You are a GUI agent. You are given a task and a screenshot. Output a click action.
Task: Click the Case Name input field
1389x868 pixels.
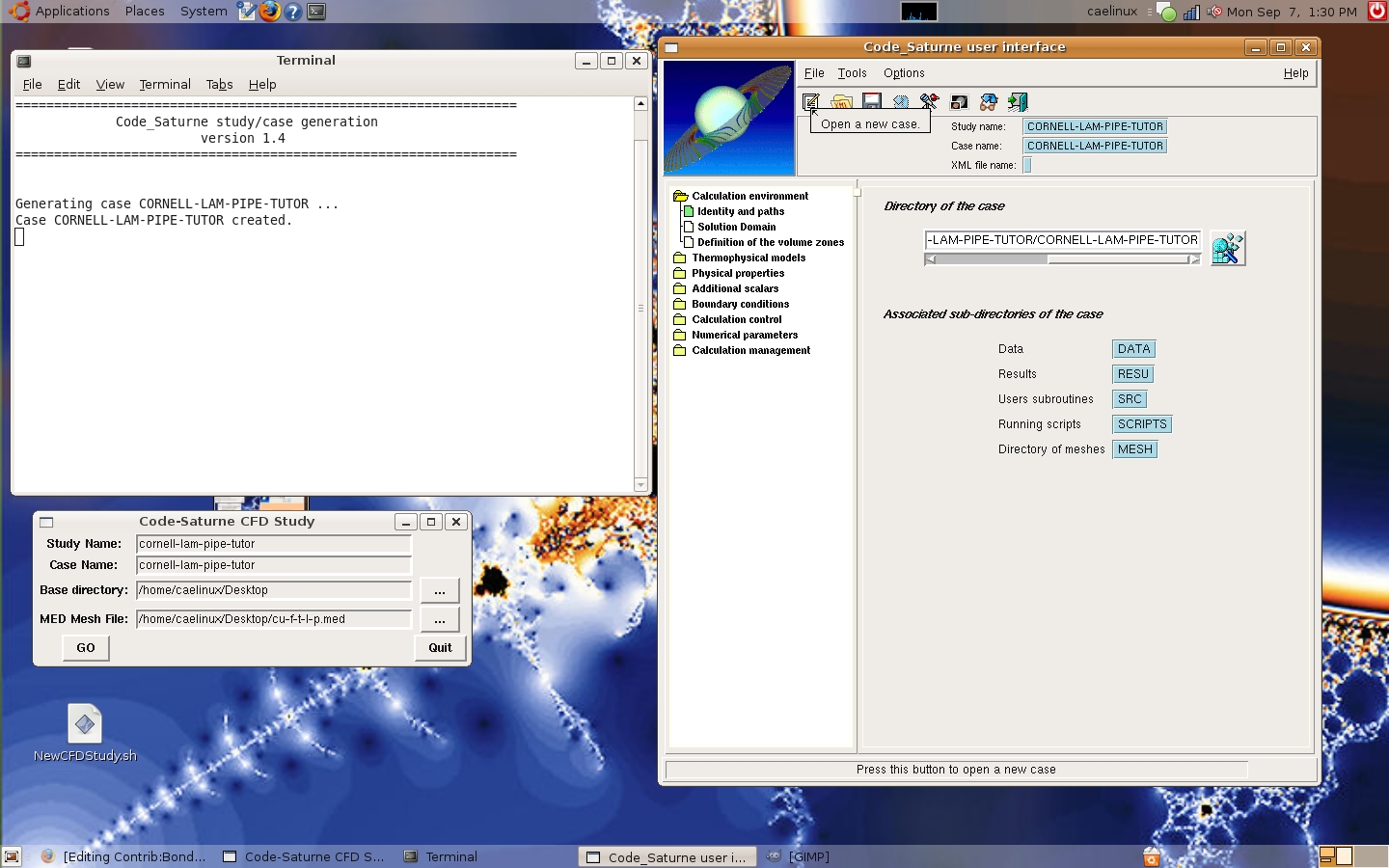274,565
